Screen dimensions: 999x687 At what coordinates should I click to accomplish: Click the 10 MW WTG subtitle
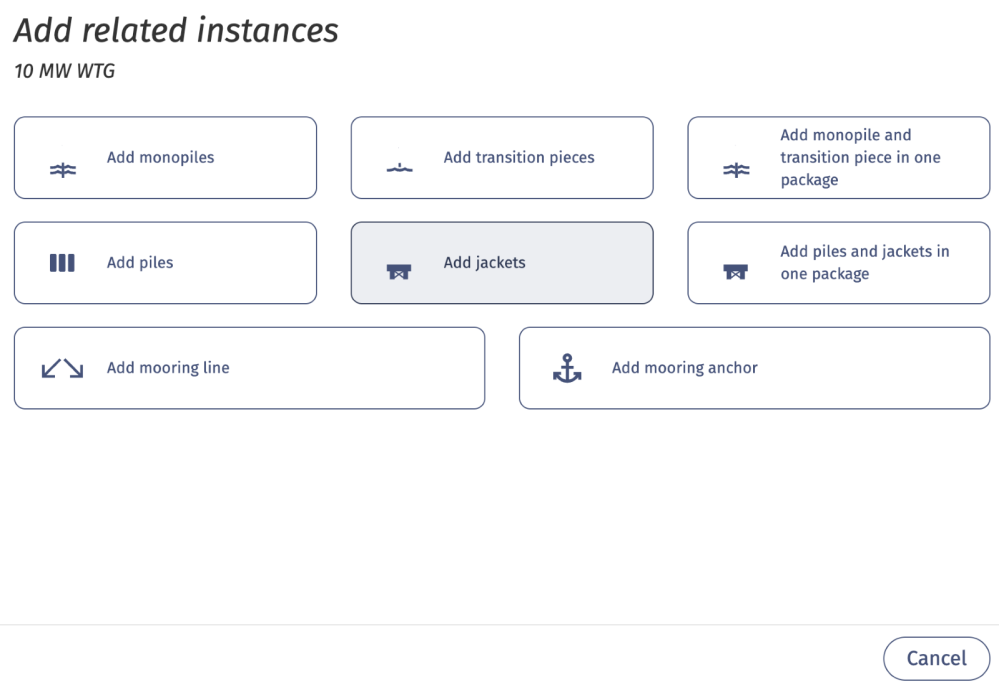64,71
